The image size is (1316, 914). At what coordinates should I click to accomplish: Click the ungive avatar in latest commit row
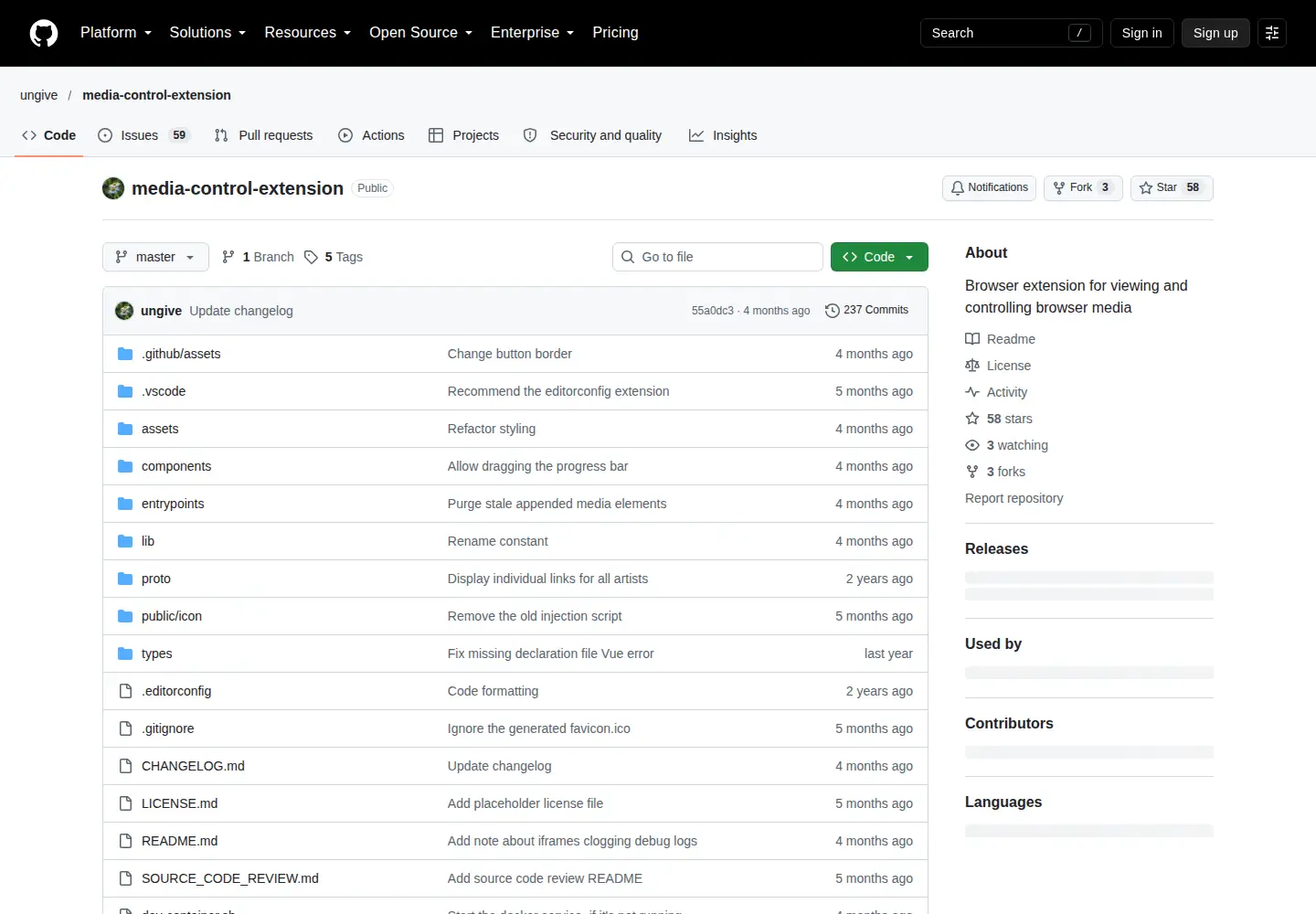tap(124, 311)
